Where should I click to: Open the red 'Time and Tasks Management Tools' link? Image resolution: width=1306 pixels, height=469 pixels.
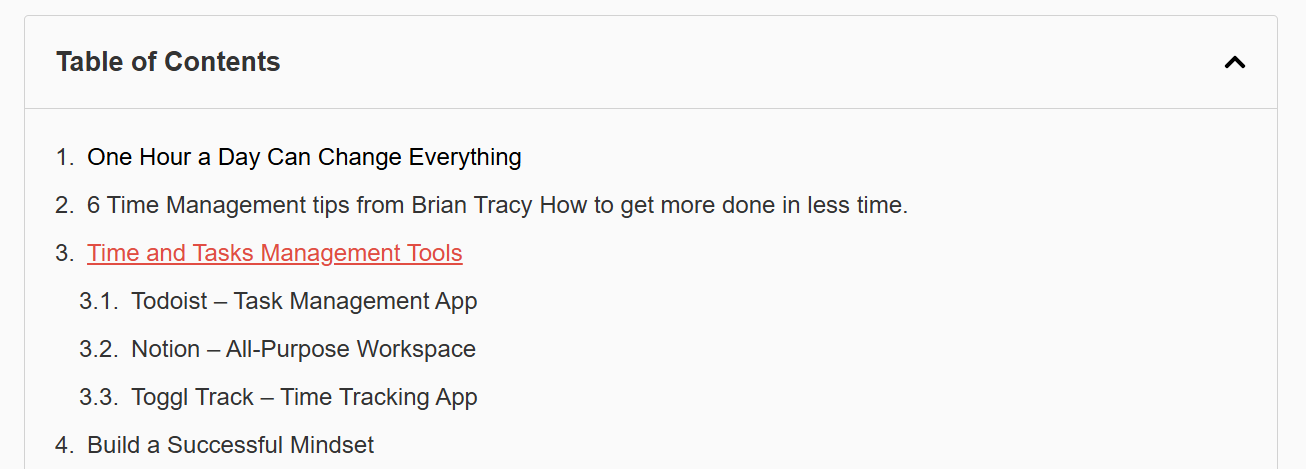point(274,254)
